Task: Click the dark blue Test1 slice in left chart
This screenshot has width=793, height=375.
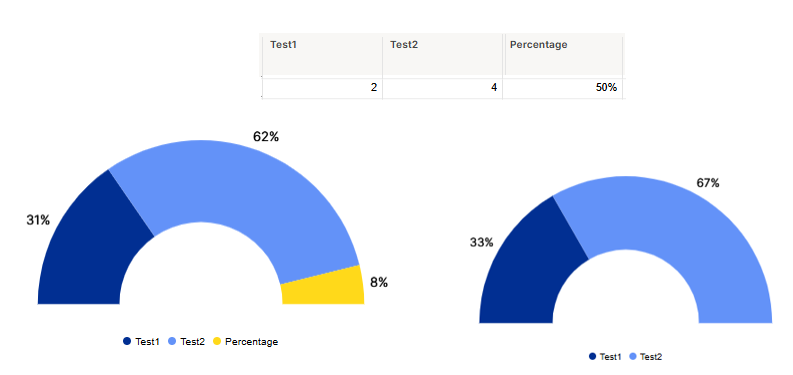Action: pos(91,248)
